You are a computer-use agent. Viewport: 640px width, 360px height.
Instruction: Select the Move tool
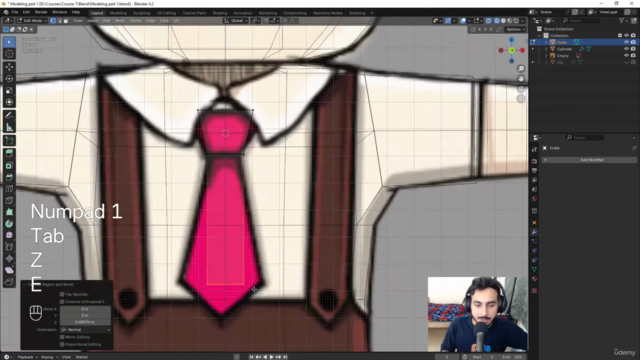click(9, 67)
